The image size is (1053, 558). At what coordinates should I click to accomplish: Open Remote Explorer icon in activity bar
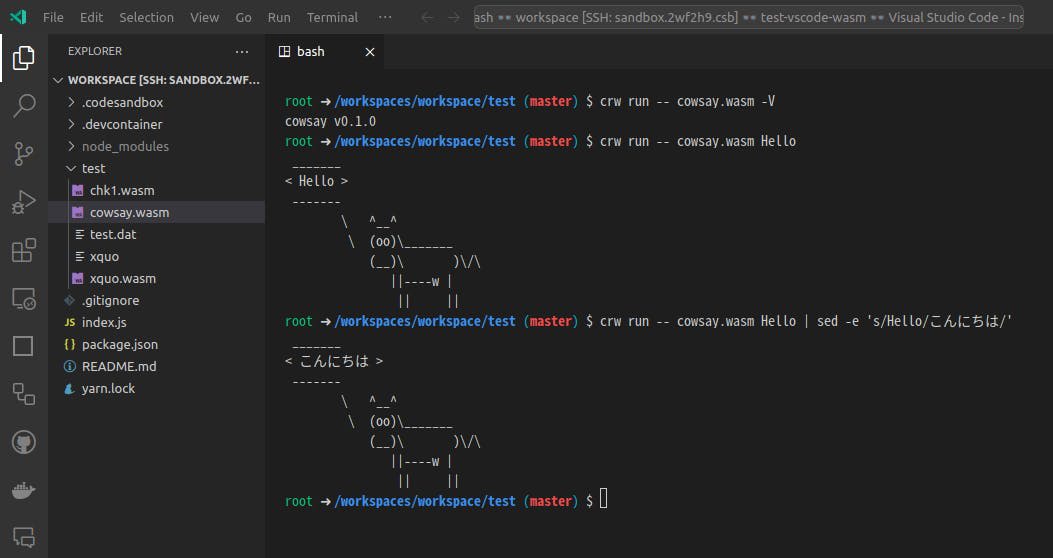tap(24, 299)
